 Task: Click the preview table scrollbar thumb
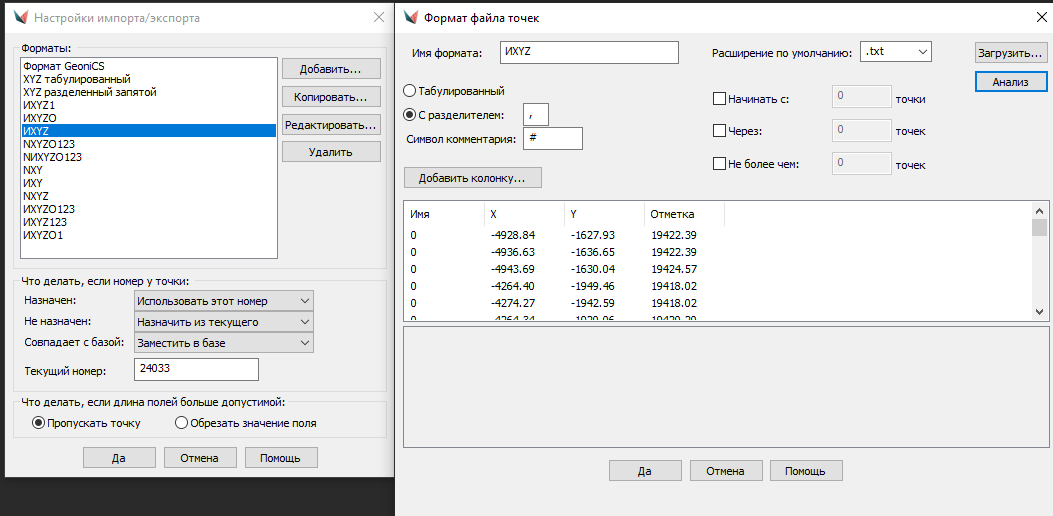(x=1040, y=227)
